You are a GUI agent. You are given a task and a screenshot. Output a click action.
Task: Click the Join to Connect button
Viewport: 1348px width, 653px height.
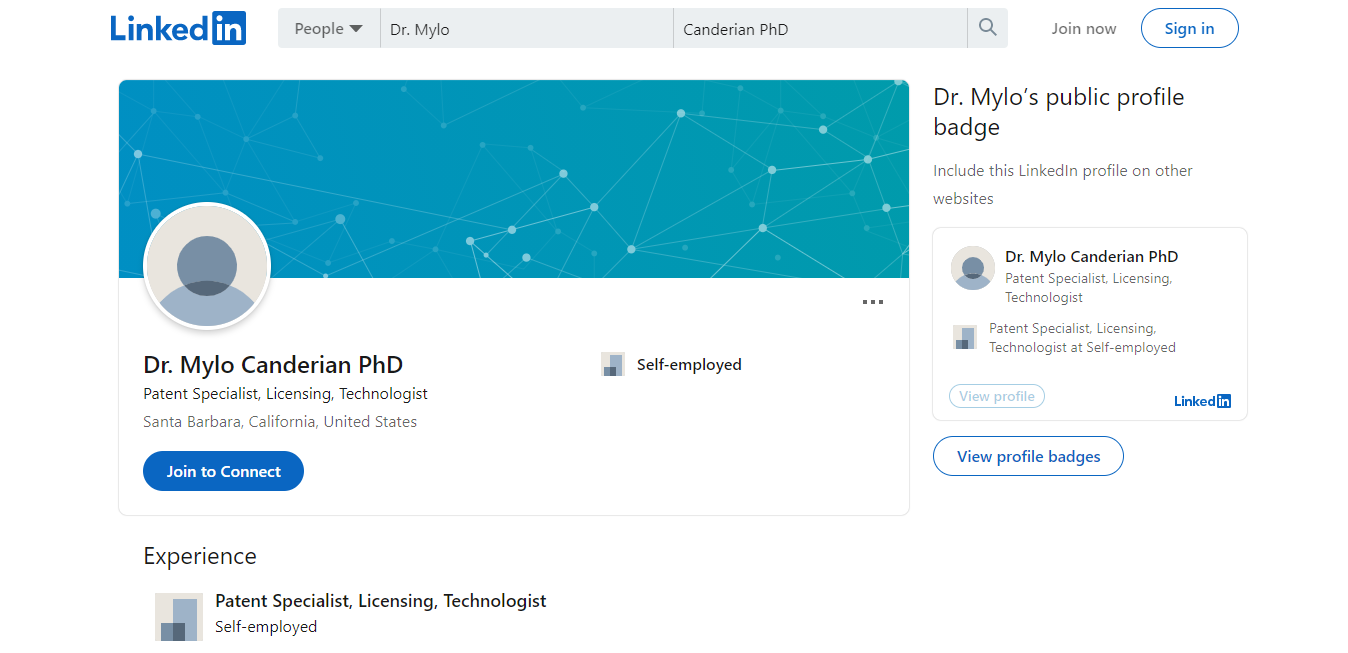tap(223, 471)
